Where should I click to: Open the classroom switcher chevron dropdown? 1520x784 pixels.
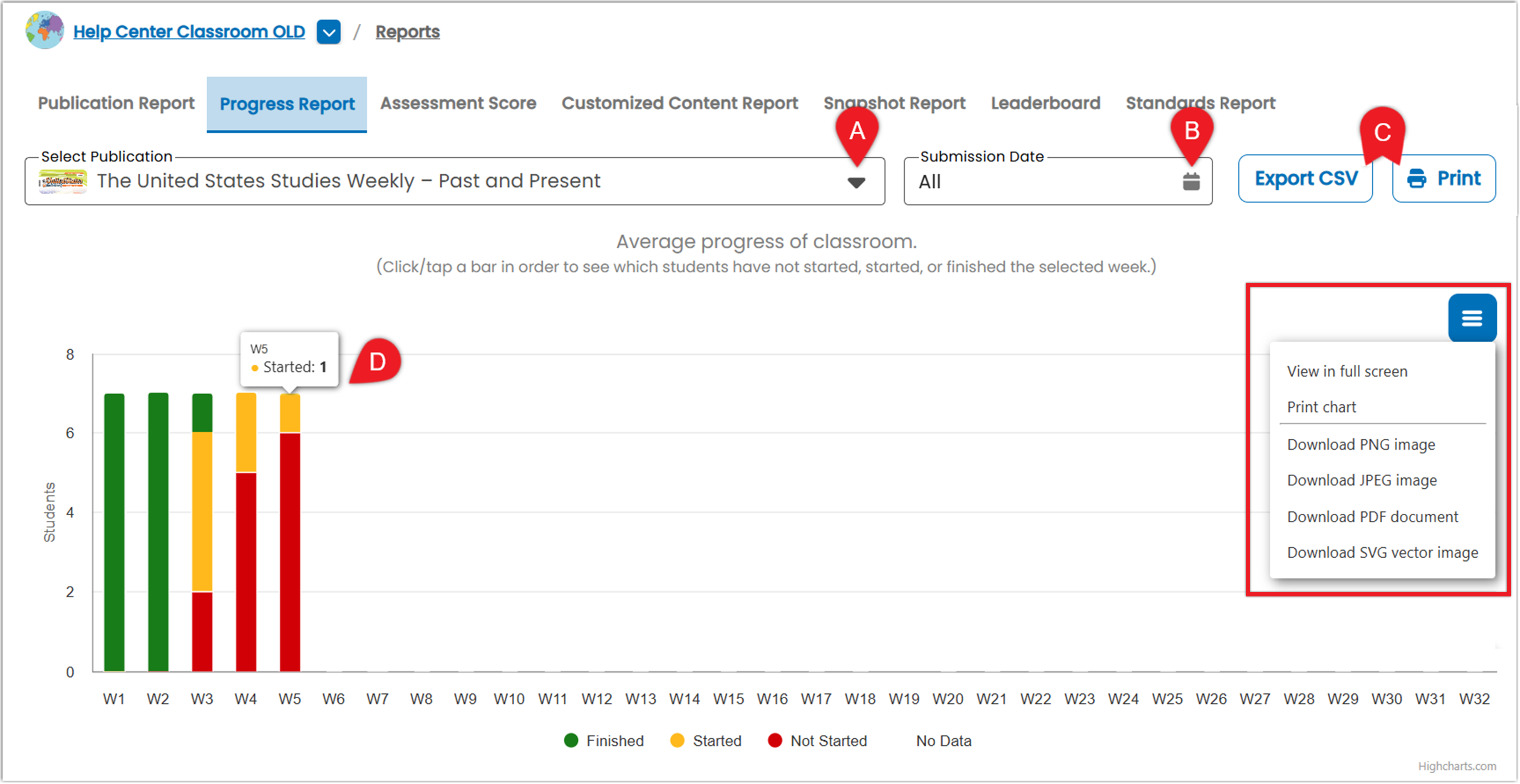point(329,32)
